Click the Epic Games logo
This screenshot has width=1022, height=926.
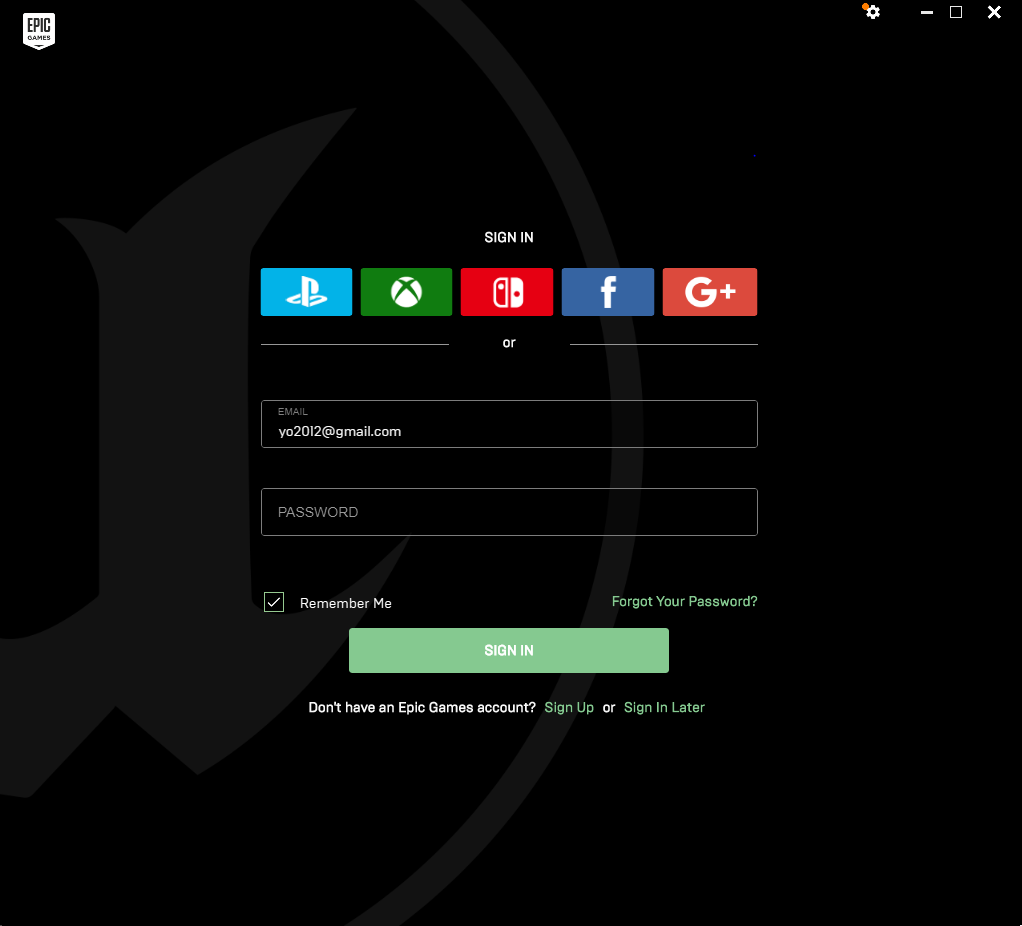(39, 31)
